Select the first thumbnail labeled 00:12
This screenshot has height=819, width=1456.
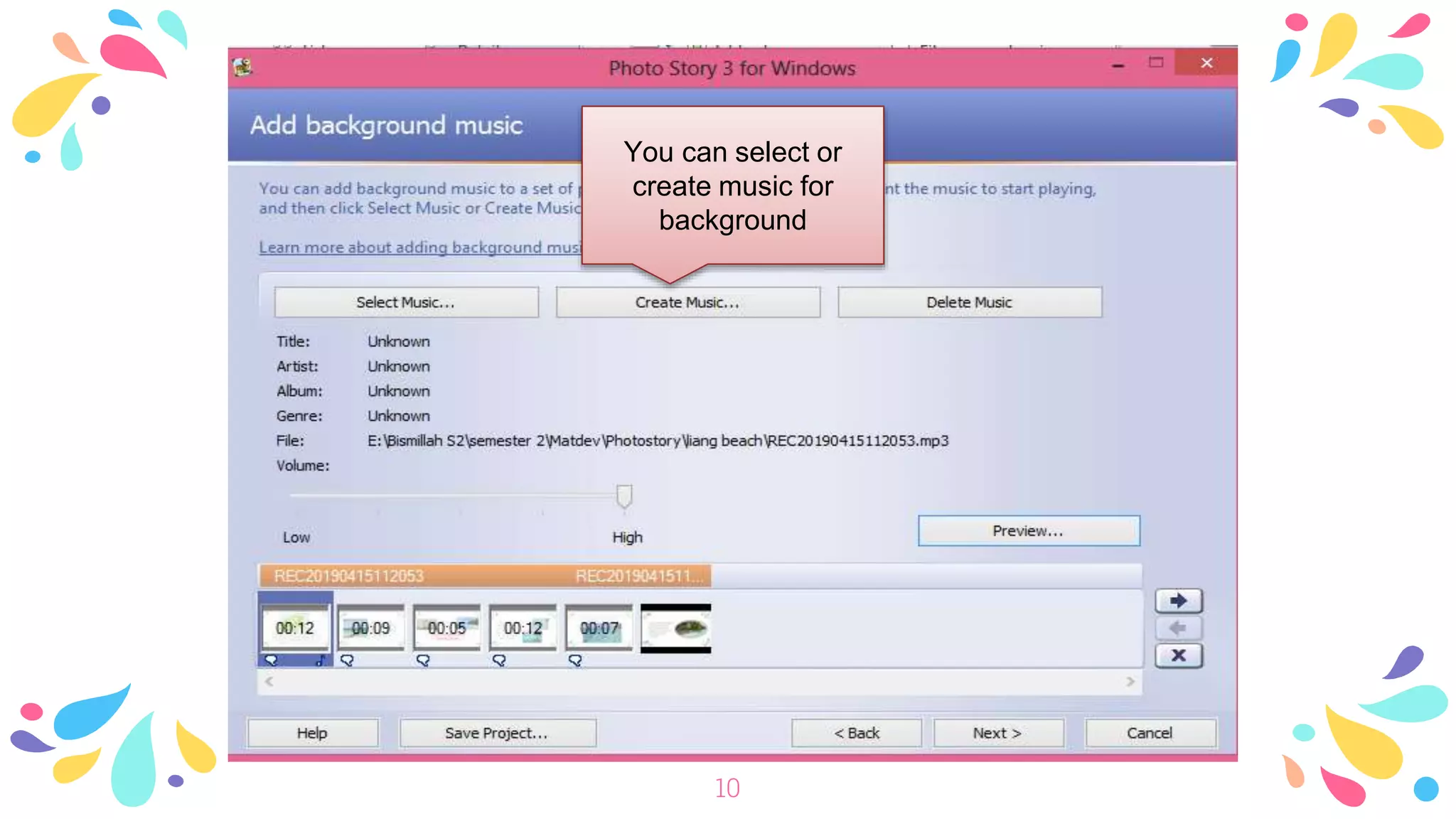tap(295, 628)
